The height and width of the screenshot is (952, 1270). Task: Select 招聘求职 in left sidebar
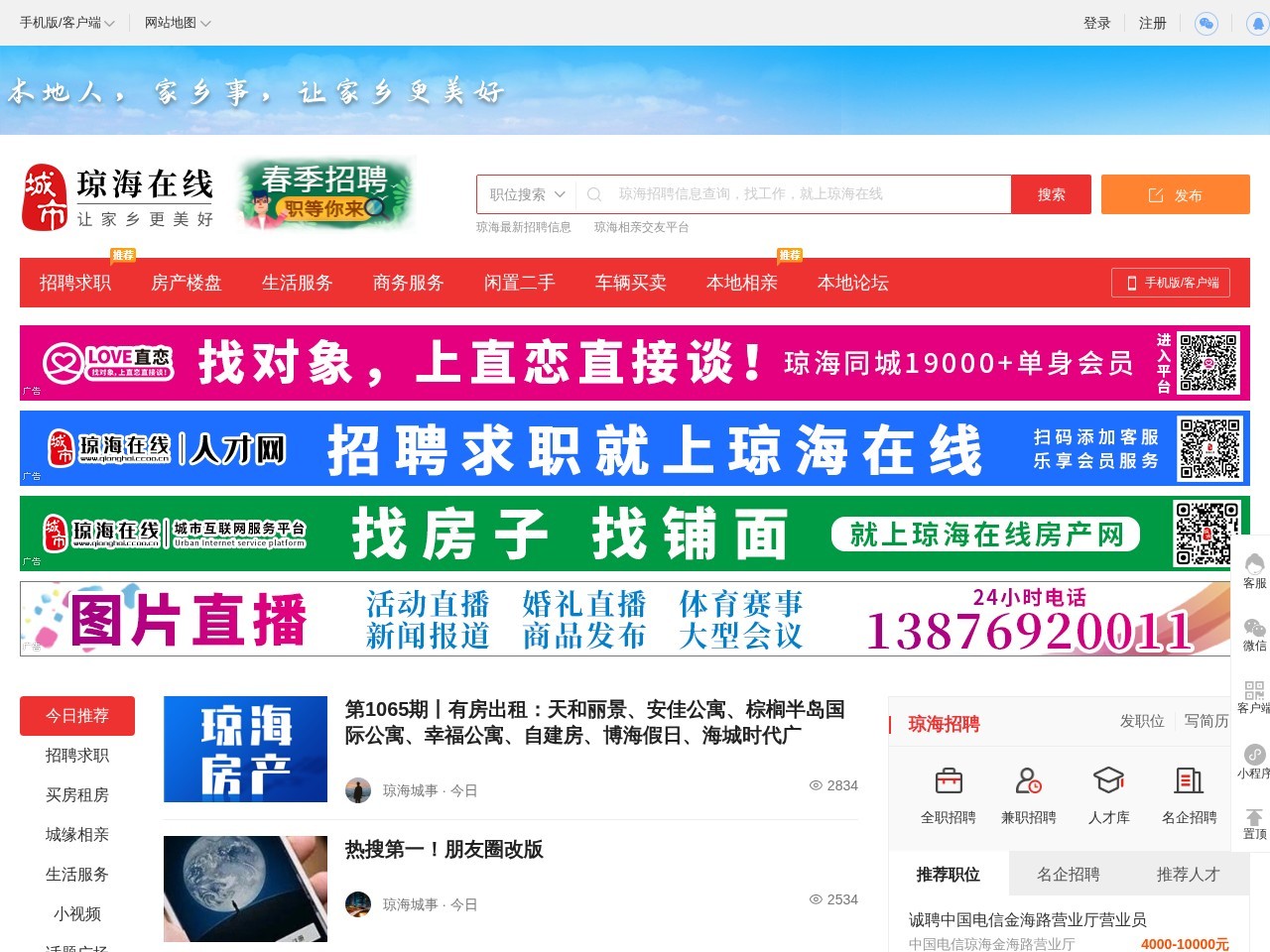[77, 756]
